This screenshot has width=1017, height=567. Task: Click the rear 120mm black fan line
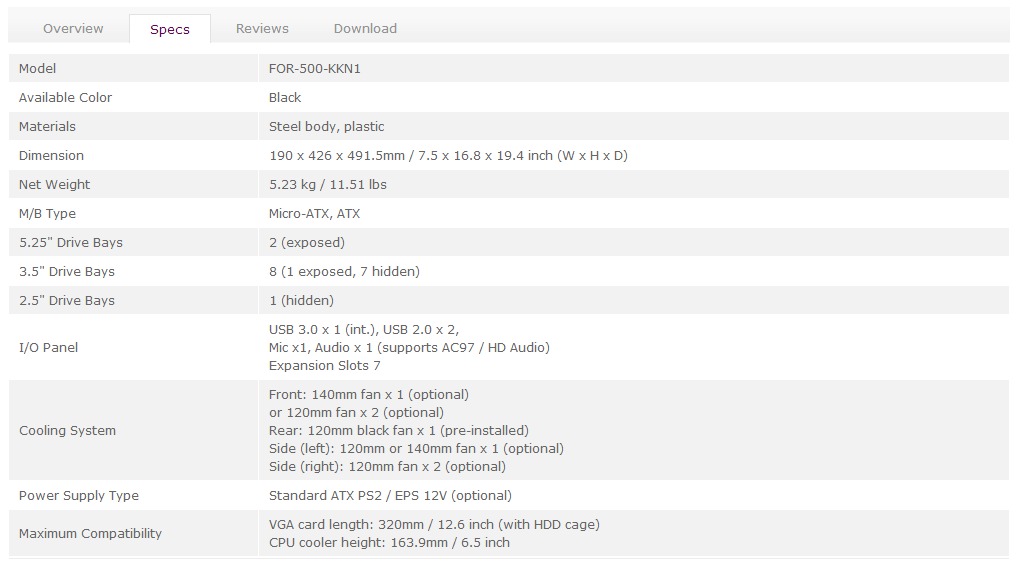398,431
